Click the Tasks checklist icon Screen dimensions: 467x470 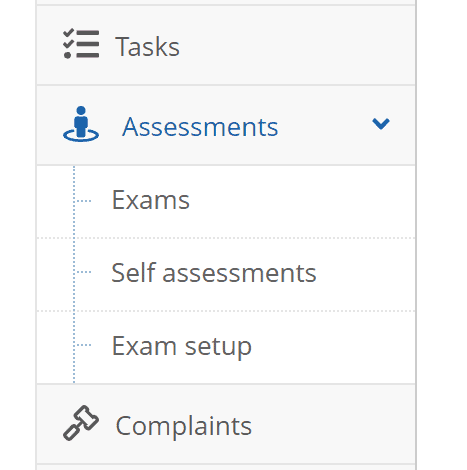[81, 44]
